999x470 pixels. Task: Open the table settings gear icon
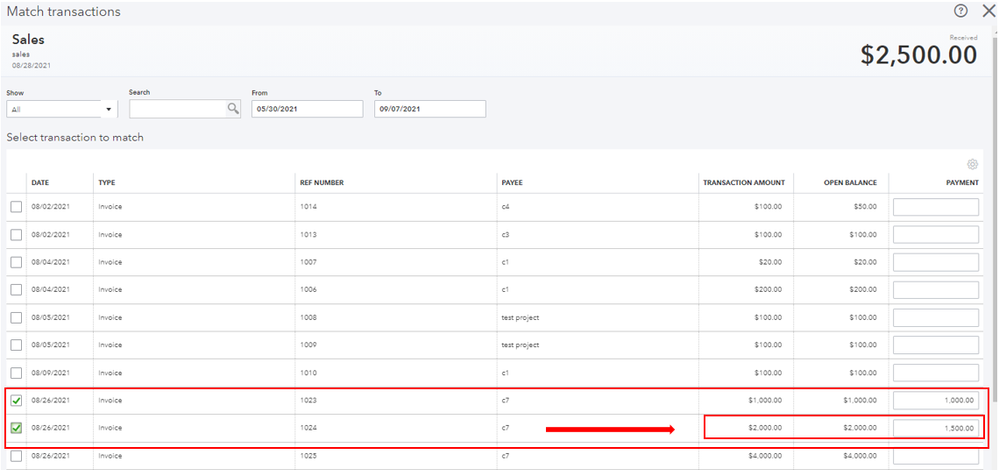[x=972, y=164]
